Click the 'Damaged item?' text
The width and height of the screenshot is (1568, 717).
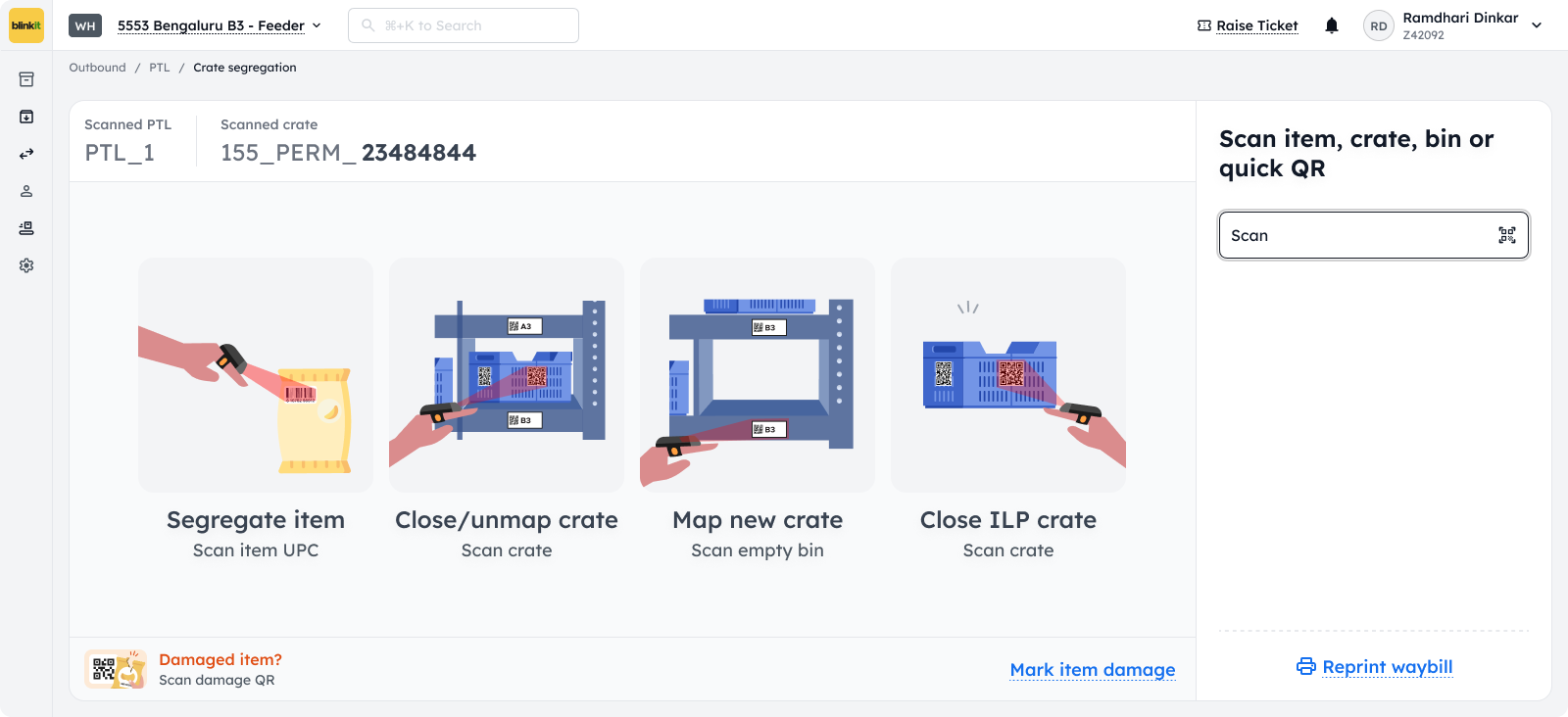click(220, 659)
